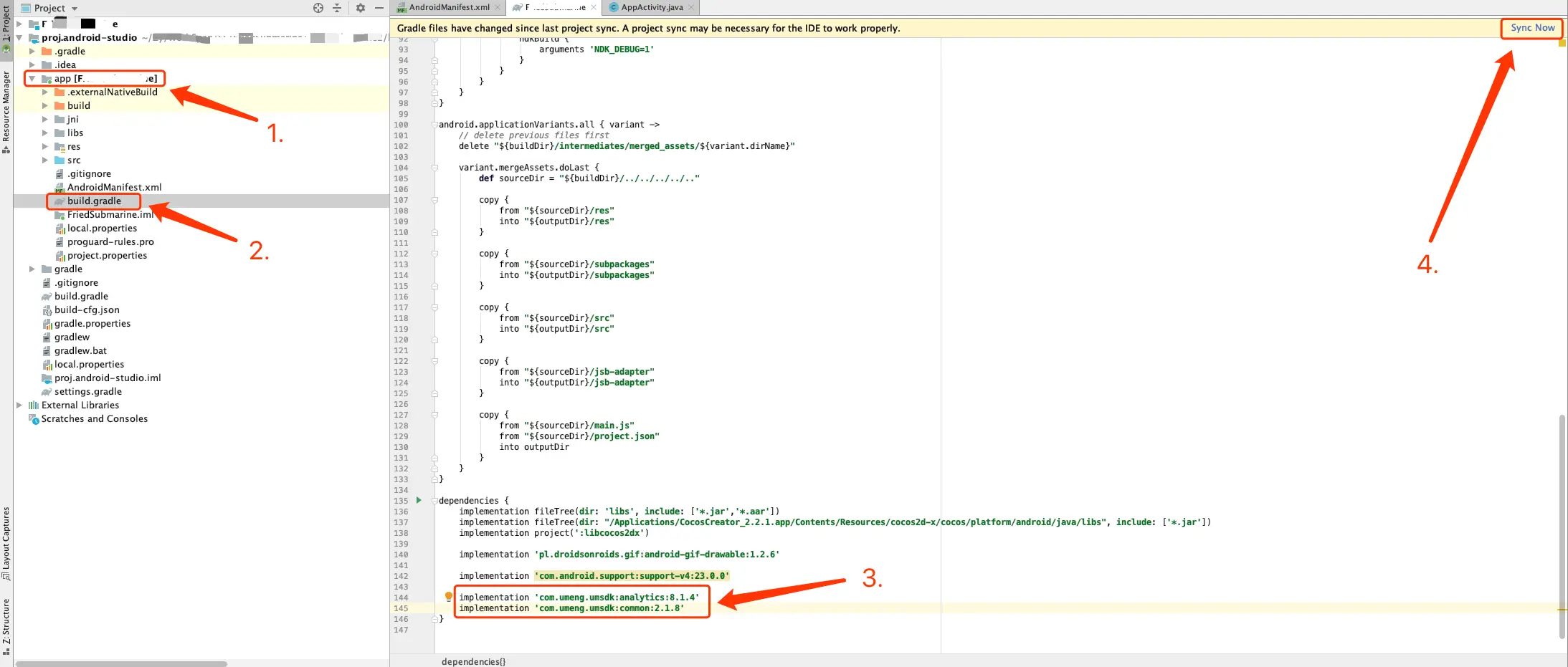Viewport: 1568px width, 667px height.
Task: Select the gradle.properties file
Action: [x=92, y=323]
